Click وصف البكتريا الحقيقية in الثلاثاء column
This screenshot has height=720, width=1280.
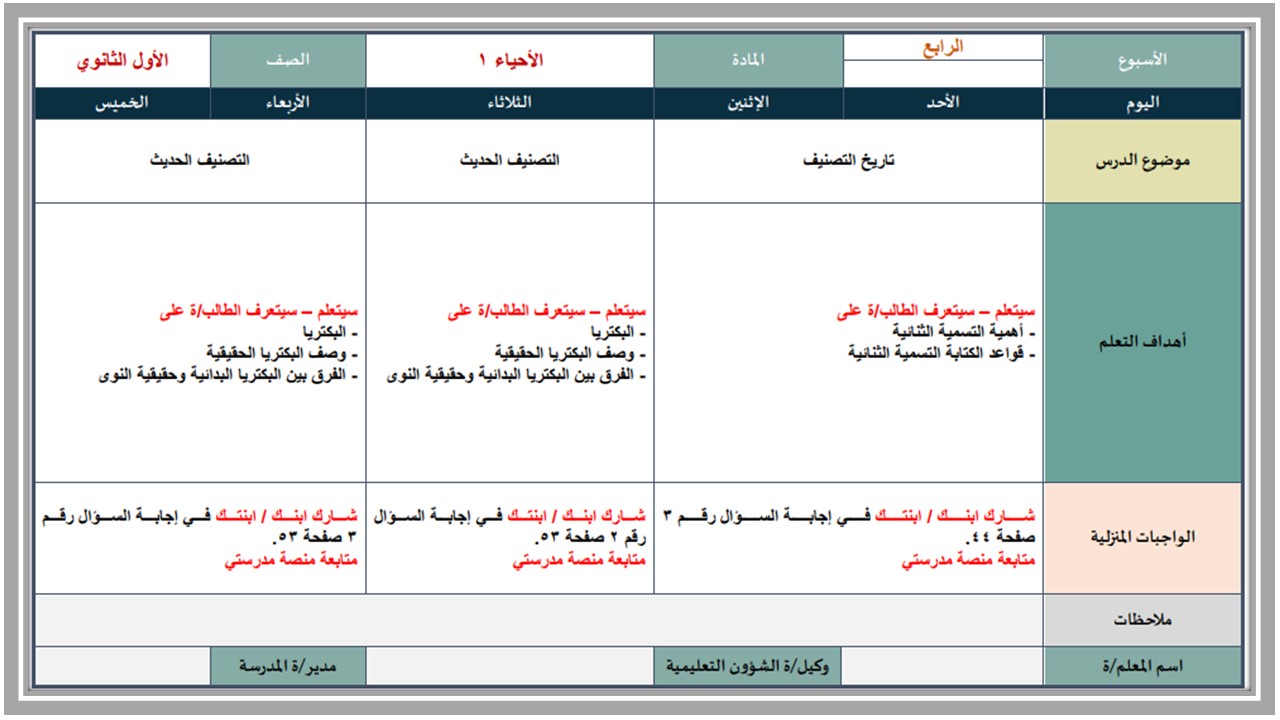(x=570, y=353)
